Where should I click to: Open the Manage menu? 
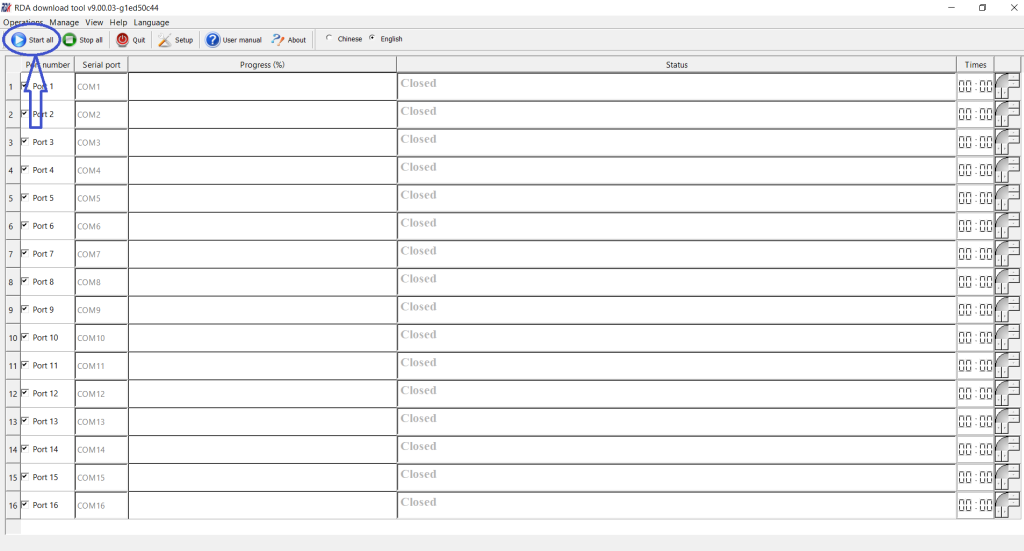tap(64, 22)
